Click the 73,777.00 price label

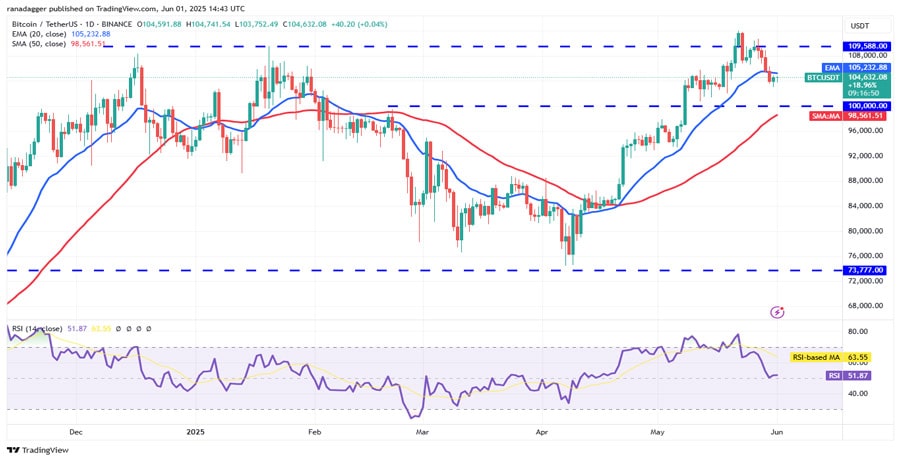(x=867, y=270)
